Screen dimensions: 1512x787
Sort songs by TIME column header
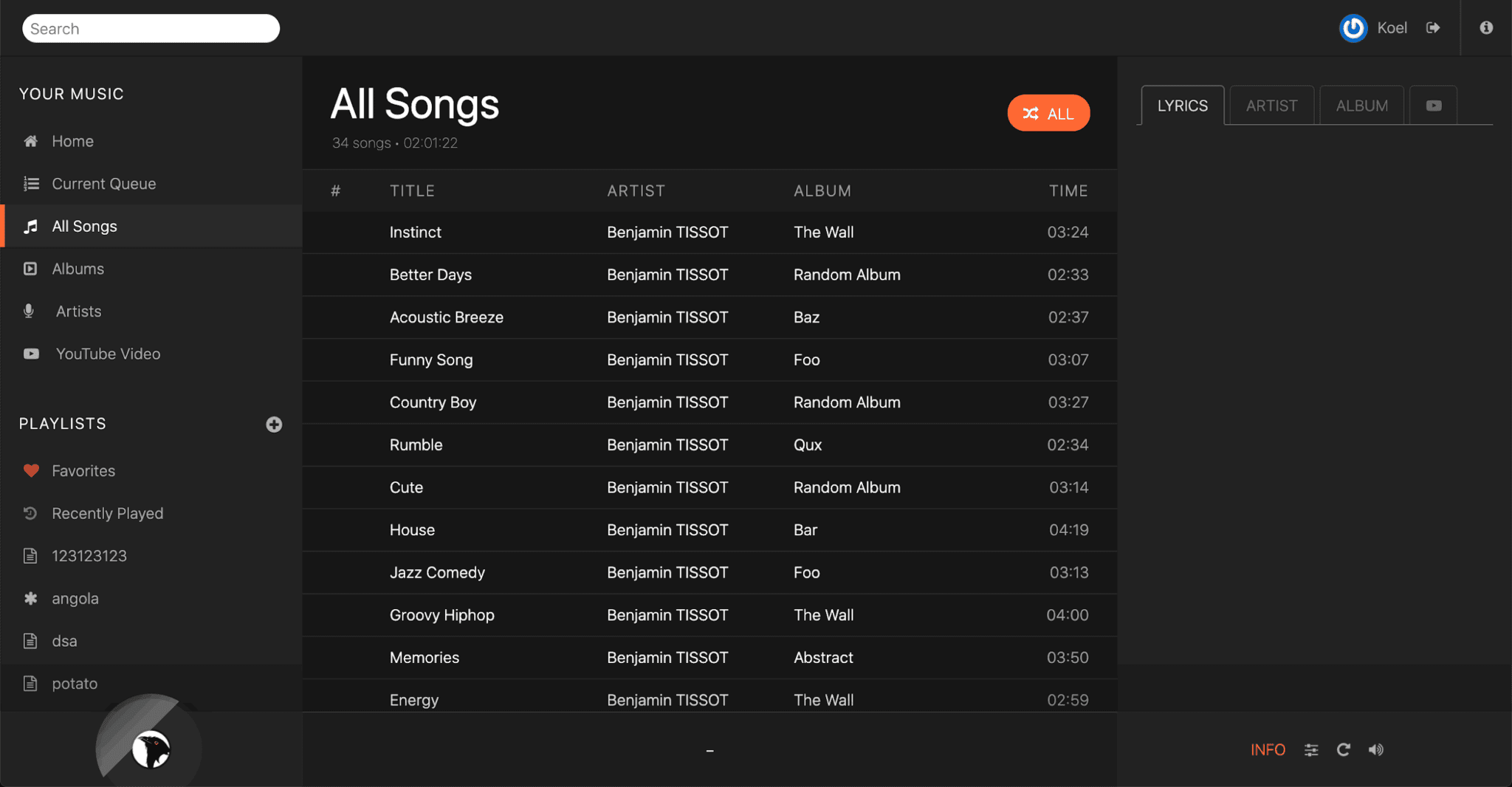pyautogui.click(x=1068, y=191)
